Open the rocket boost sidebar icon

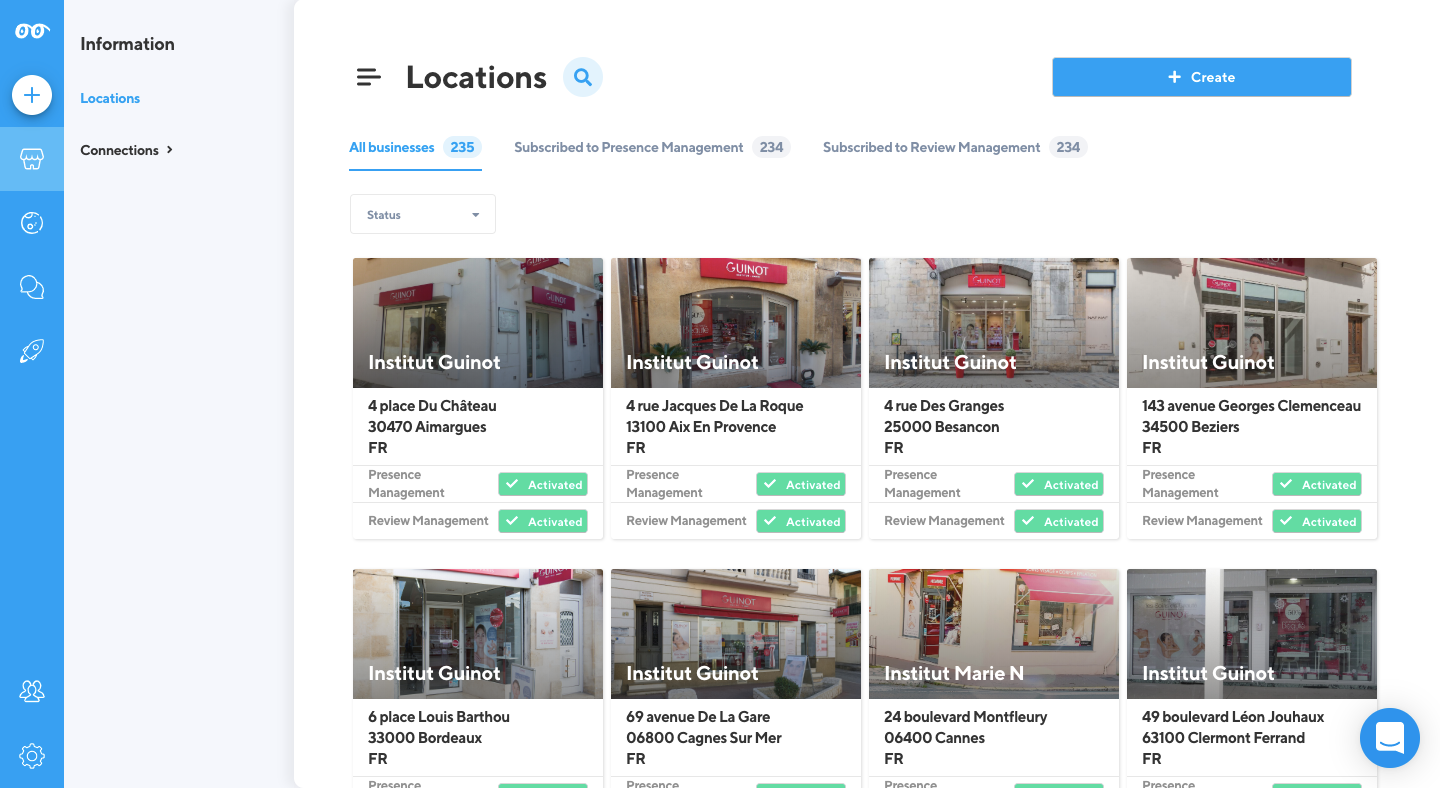click(32, 351)
